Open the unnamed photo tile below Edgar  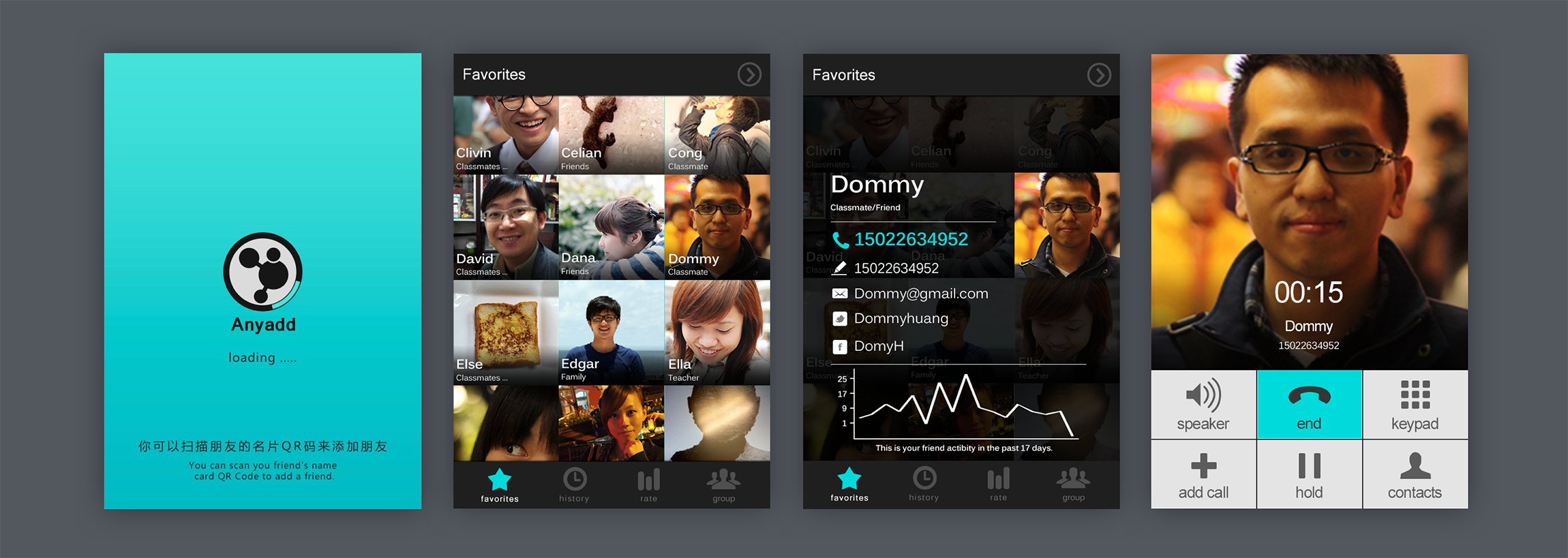pos(612,423)
